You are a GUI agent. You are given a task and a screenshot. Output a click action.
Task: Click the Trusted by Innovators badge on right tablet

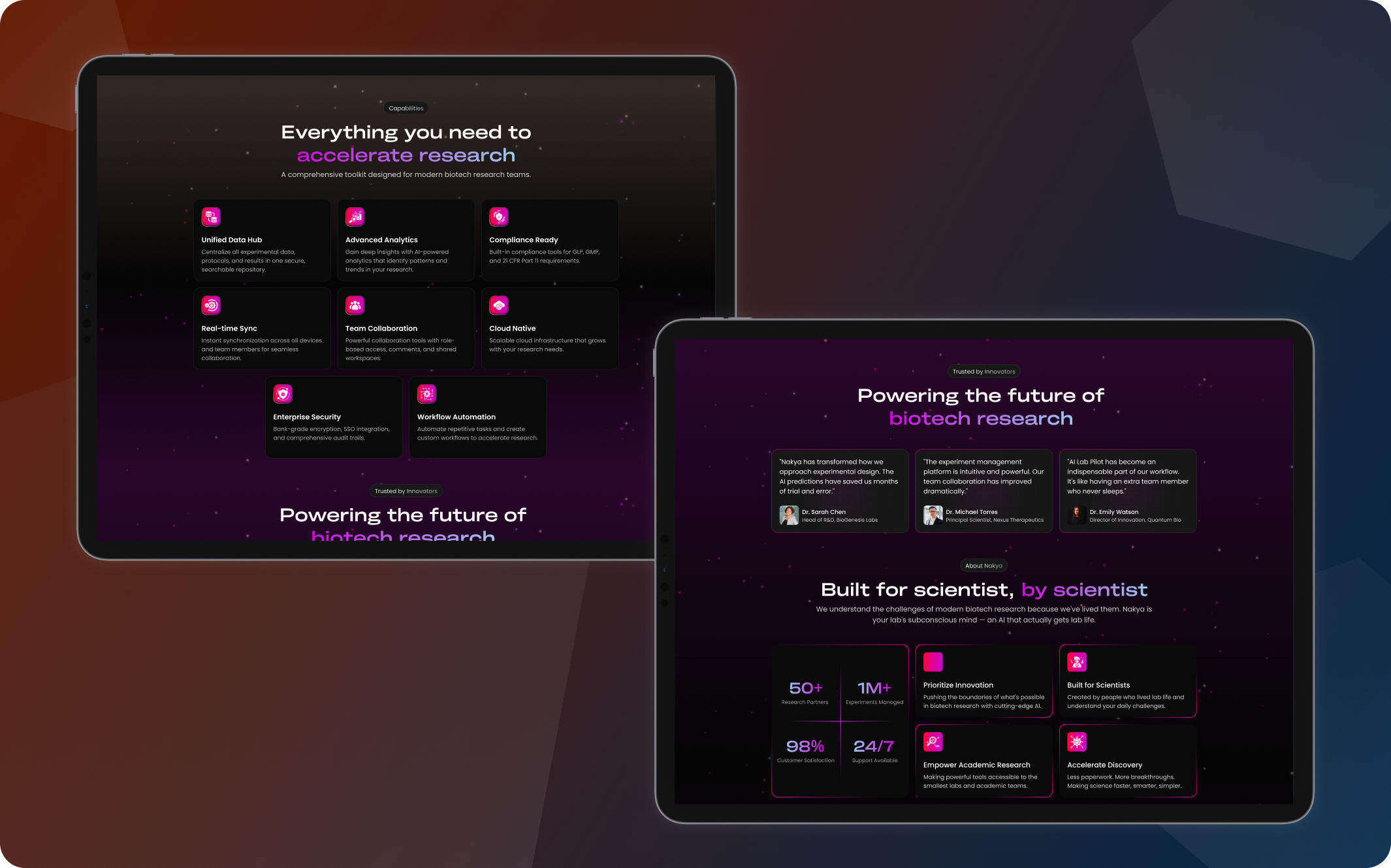[983, 372]
